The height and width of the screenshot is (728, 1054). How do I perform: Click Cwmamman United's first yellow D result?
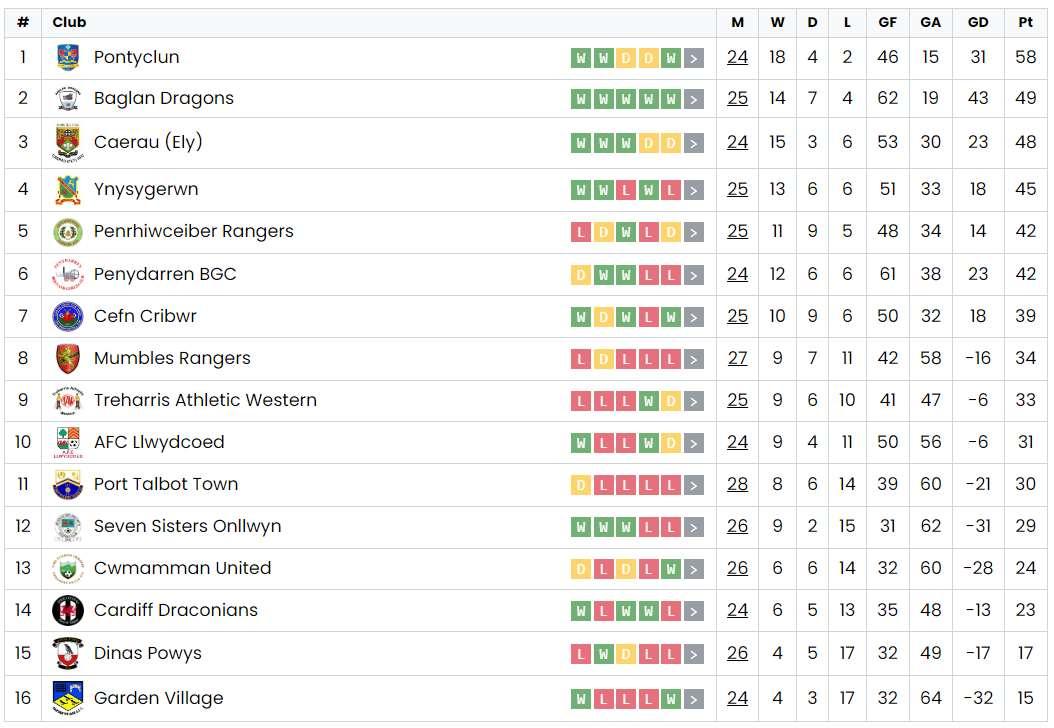click(580, 569)
